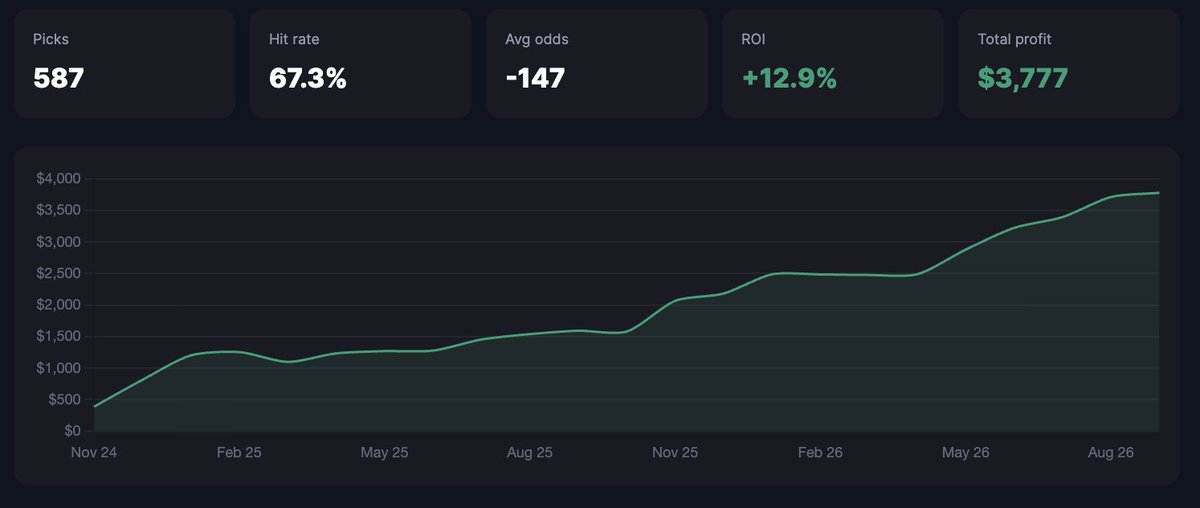This screenshot has width=1200, height=508.
Task: Click the Avg odds label
Action: coord(537,39)
